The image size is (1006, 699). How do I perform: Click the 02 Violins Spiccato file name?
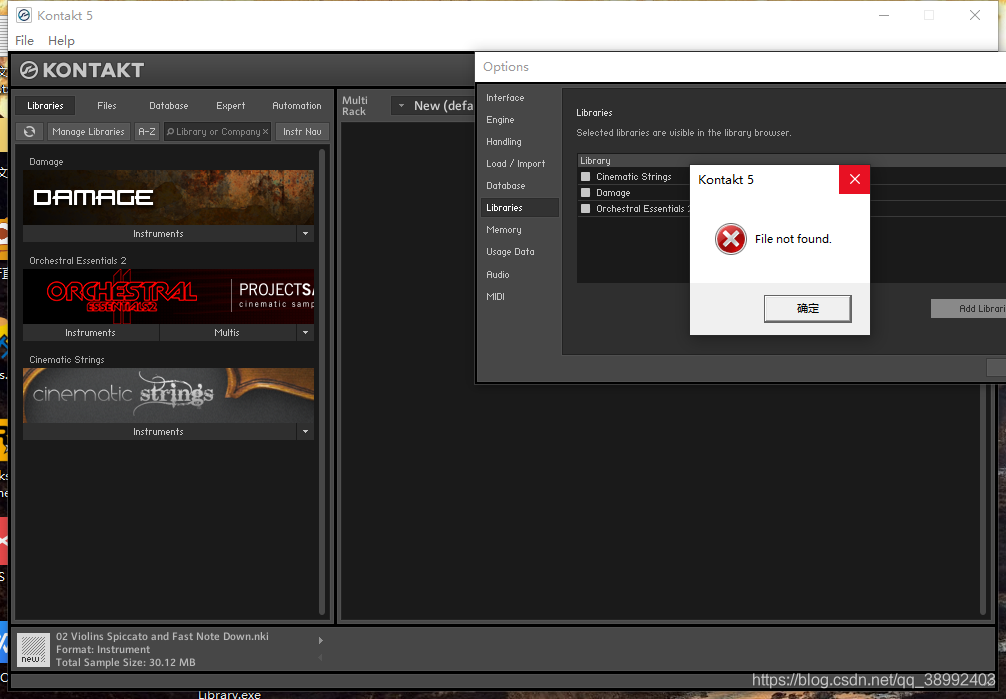162,636
